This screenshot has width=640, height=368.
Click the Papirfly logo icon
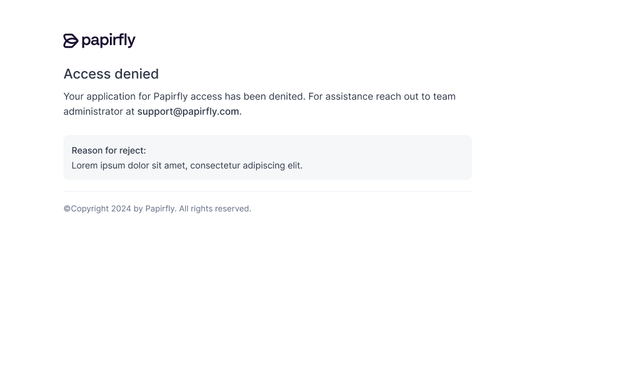pos(71,41)
